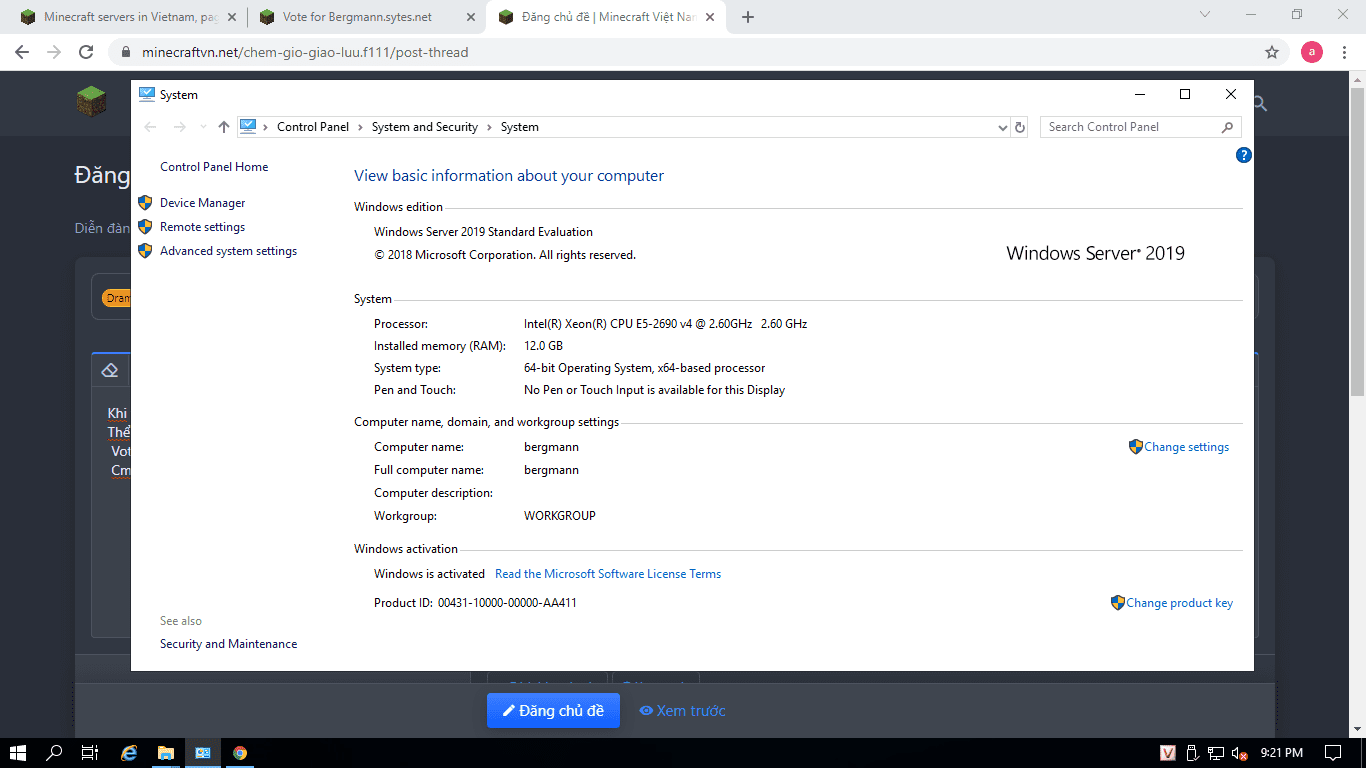Open Advanced system settings
1366x768 pixels.
point(228,251)
